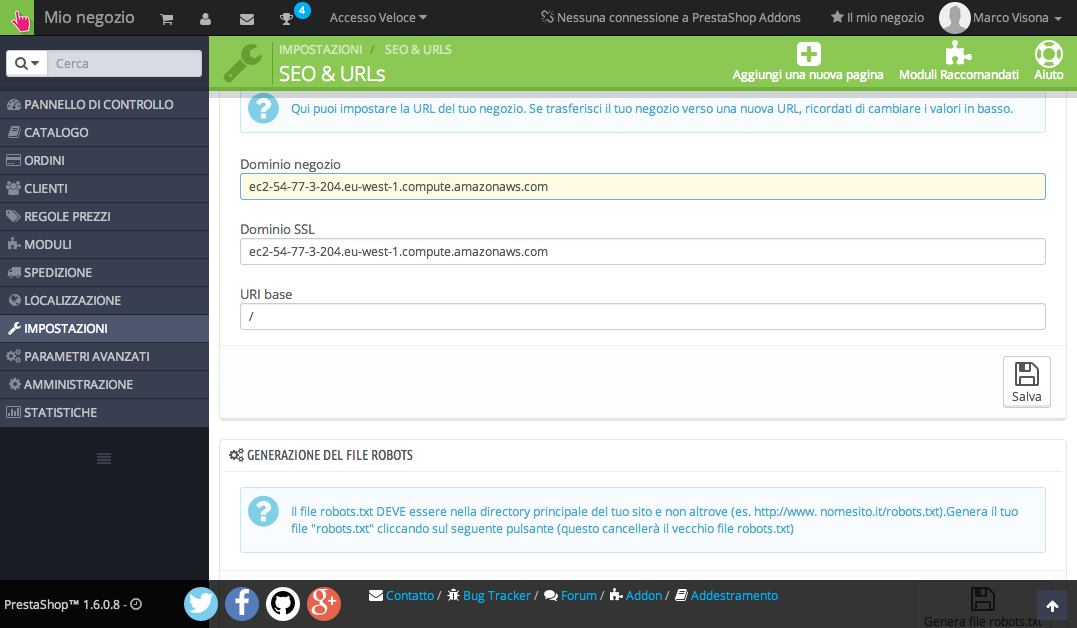
Task: Click SEO & URLS breadcrumb
Action: click(x=418, y=49)
